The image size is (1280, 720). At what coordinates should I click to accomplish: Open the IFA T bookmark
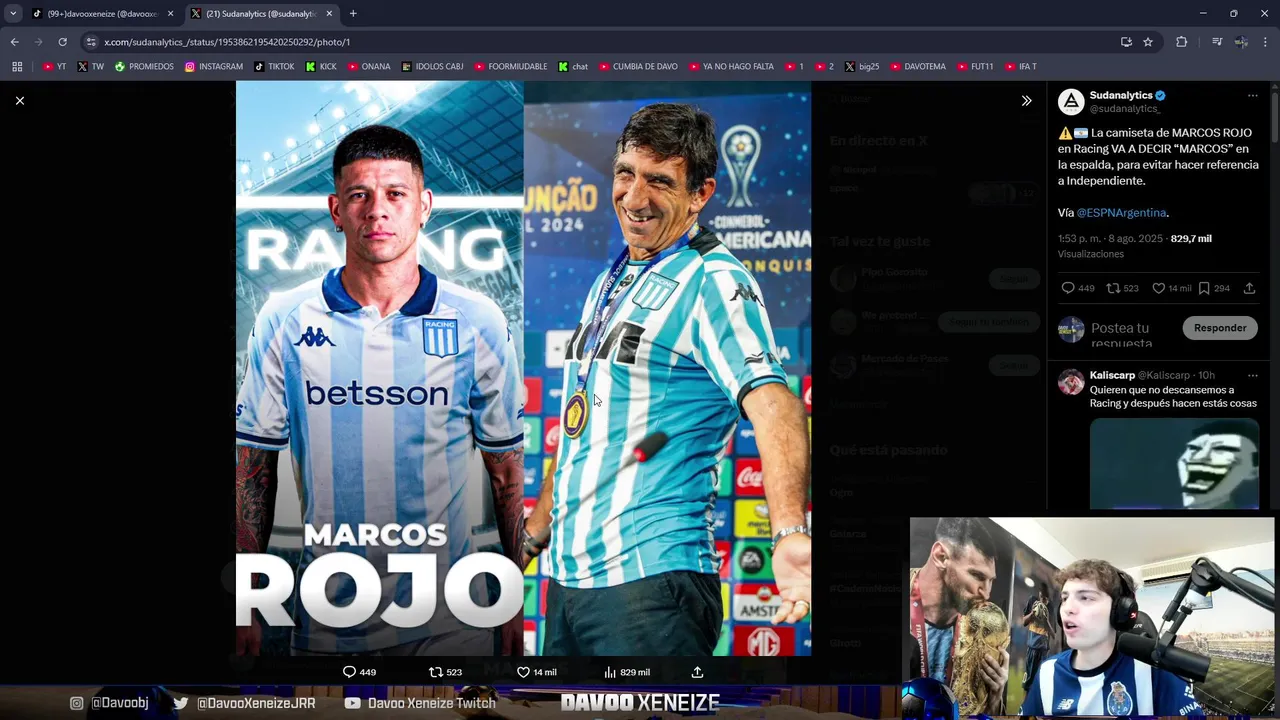tap(1020, 67)
